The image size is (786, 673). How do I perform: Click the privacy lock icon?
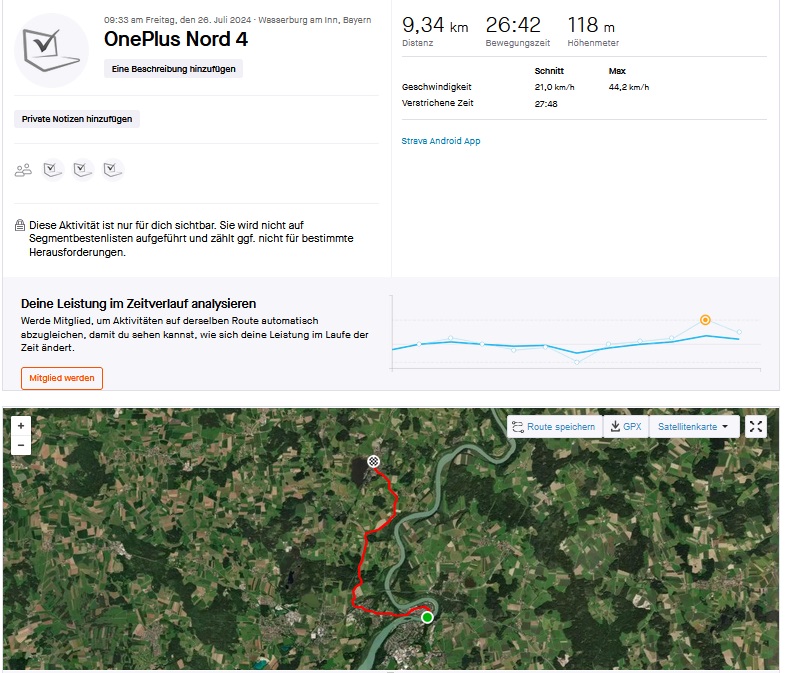20,226
